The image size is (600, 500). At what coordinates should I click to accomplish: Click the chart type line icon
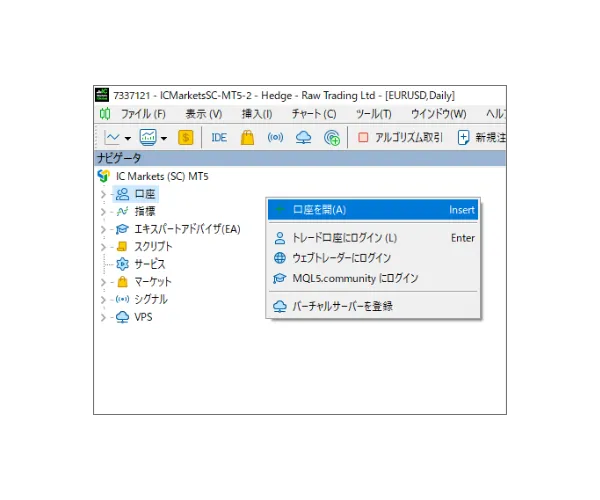pyautogui.click(x=112, y=137)
